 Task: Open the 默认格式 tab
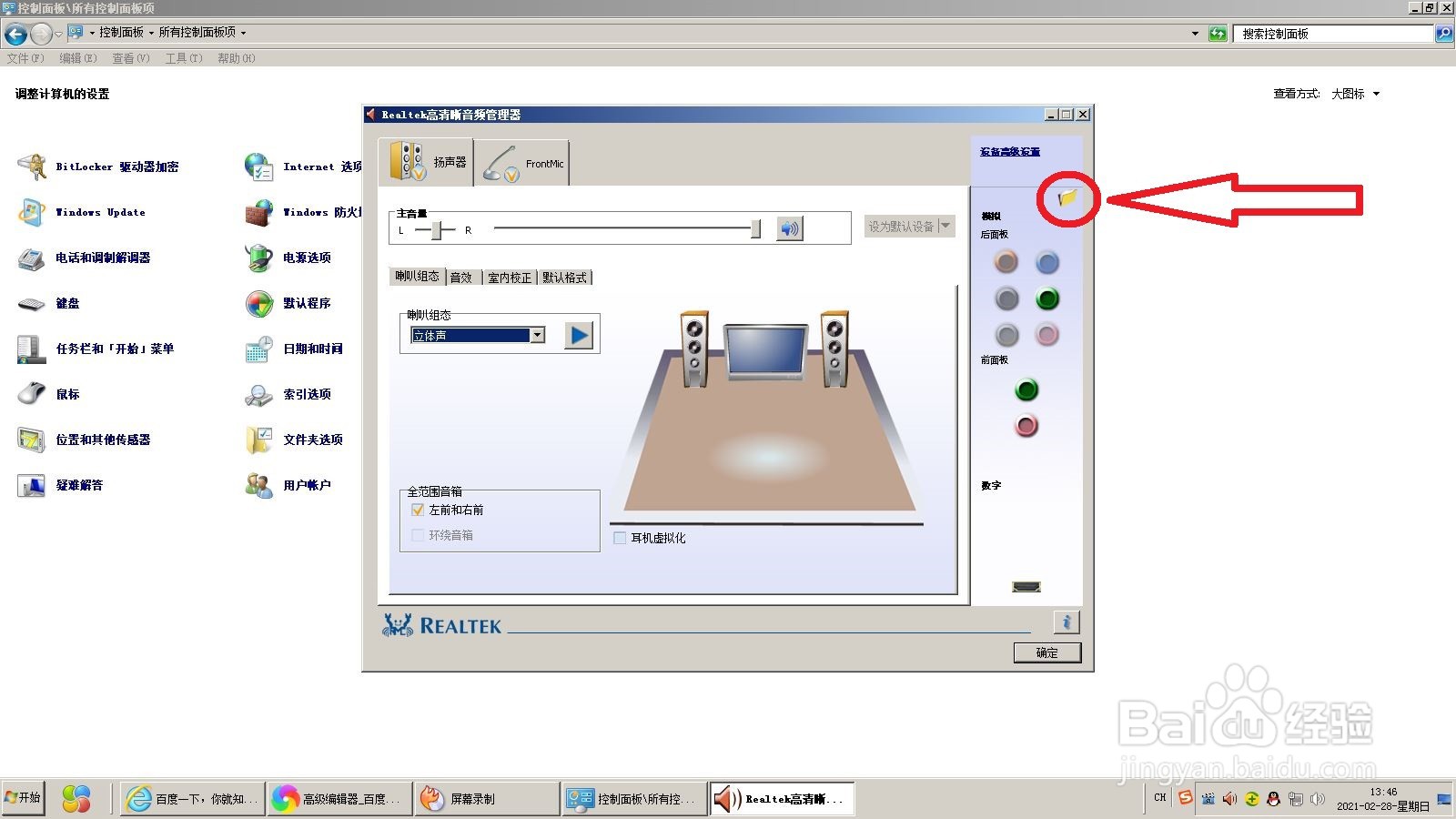pyautogui.click(x=564, y=278)
